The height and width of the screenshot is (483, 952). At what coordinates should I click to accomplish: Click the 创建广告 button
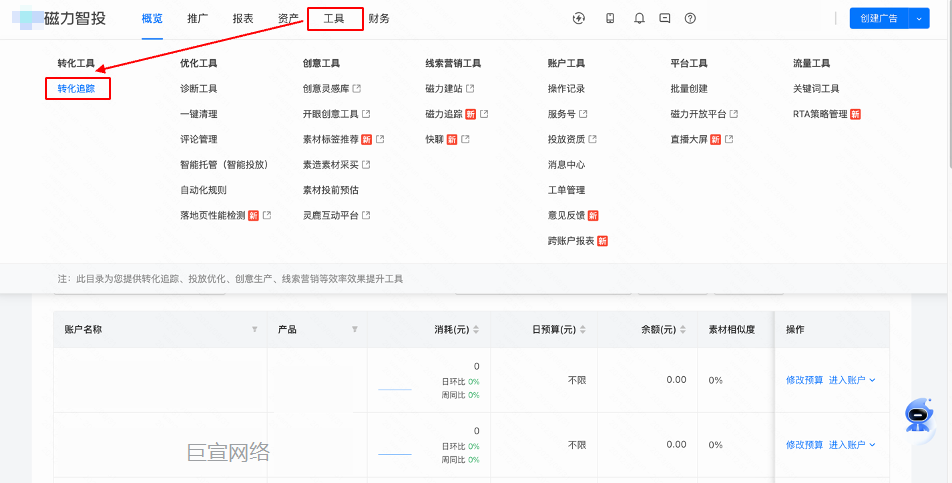879,19
